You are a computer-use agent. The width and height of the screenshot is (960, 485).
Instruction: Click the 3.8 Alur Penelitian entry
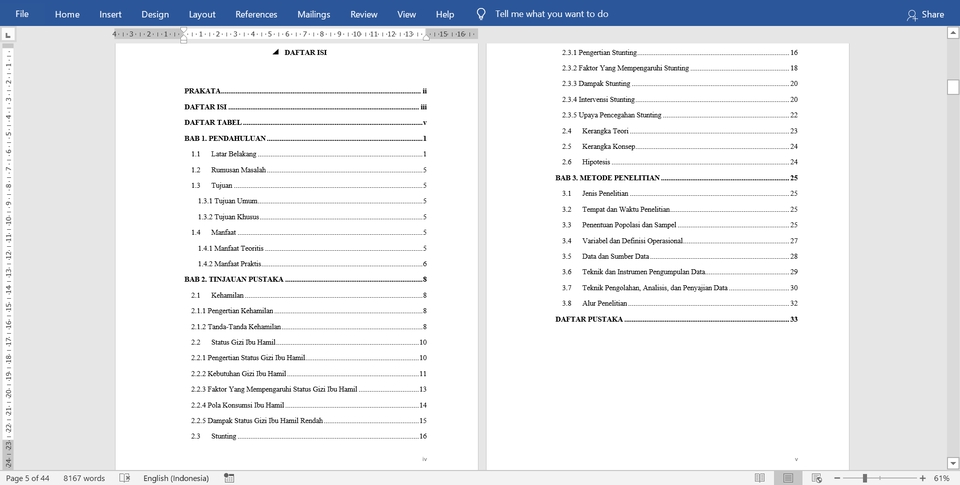680,303
